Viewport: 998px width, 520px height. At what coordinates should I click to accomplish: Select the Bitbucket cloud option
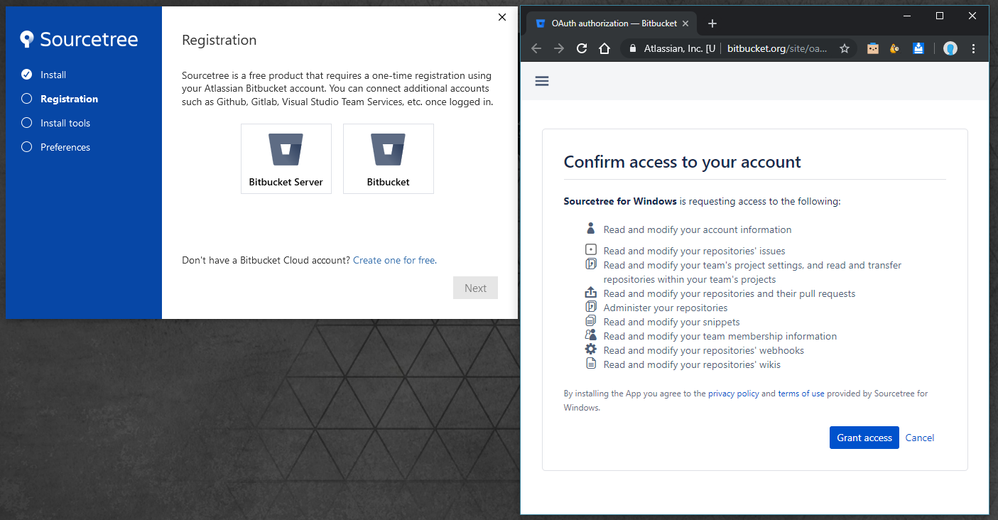[x=388, y=158]
